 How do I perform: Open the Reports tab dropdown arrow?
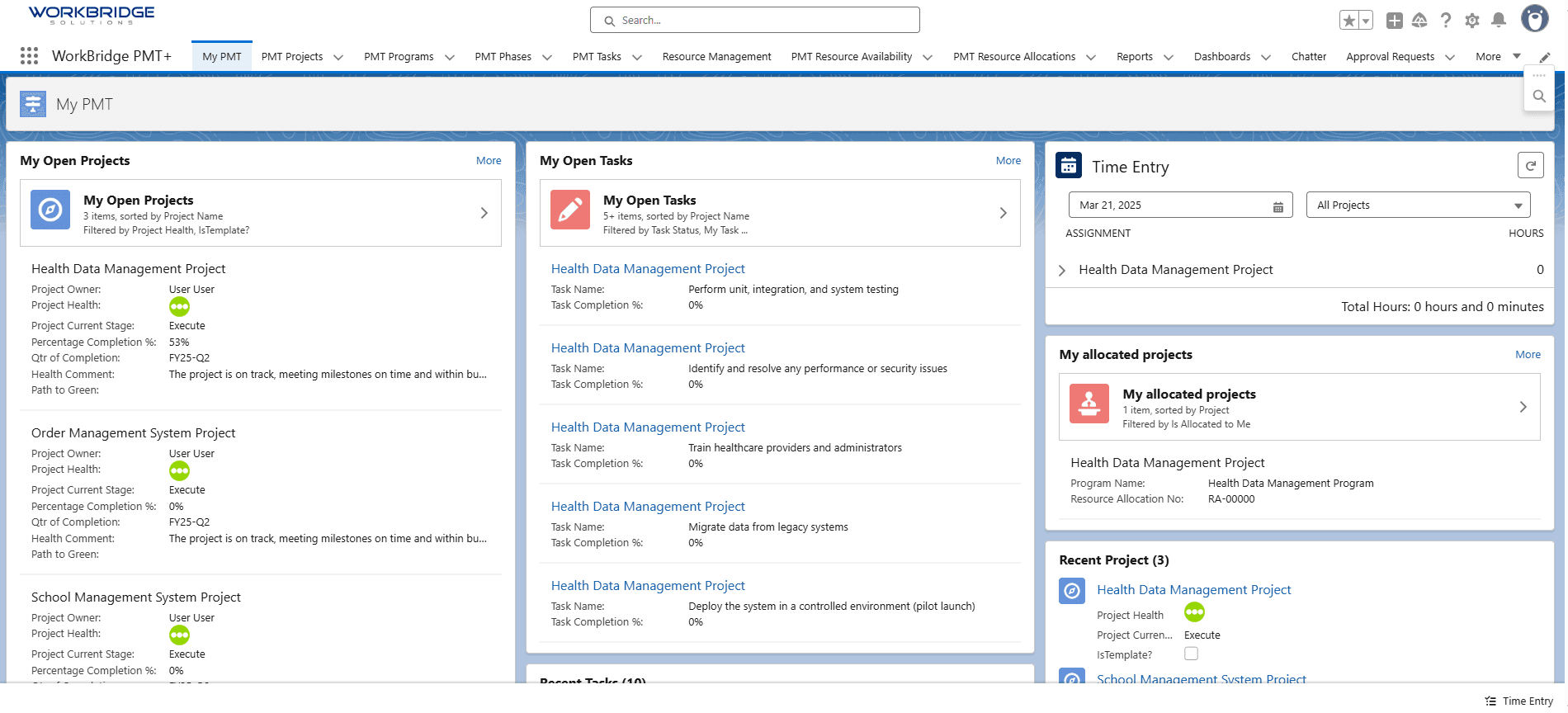pos(1169,57)
